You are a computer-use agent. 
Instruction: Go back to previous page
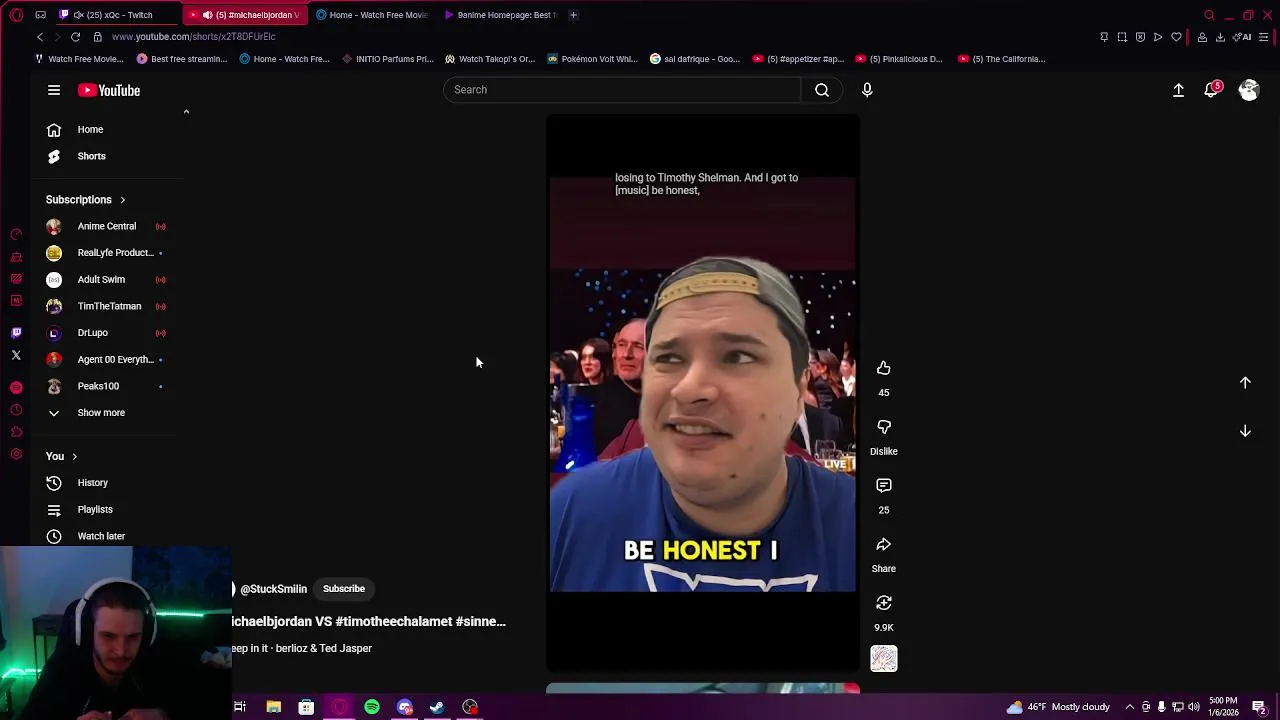(x=40, y=37)
